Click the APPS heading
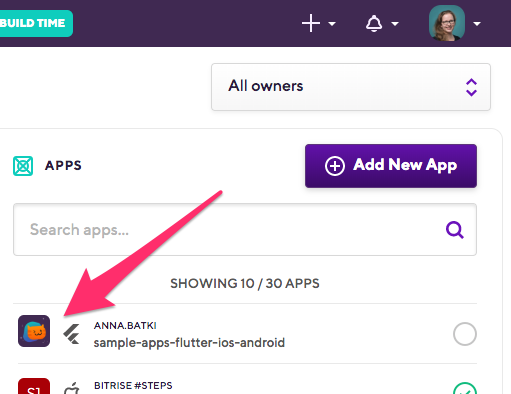511x394 pixels. click(x=63, y=166)
